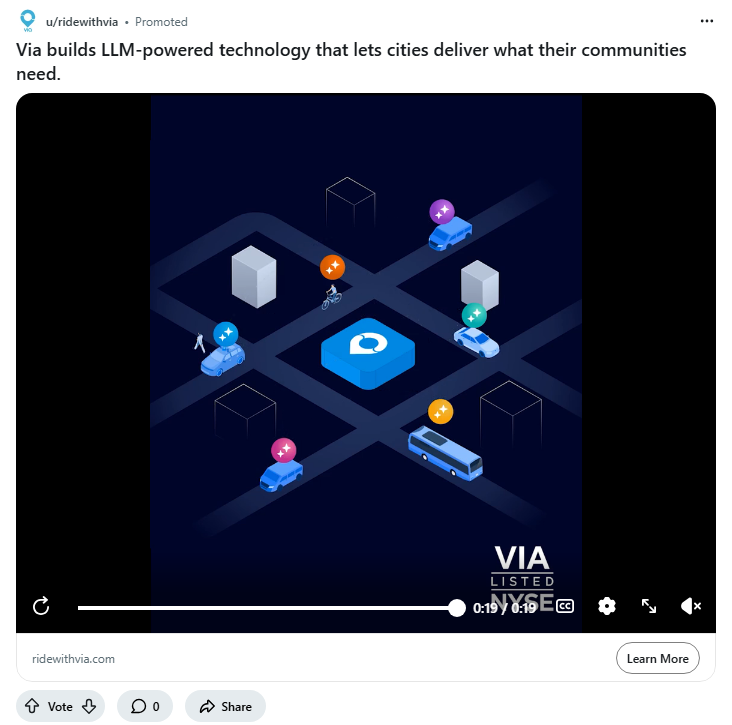Click the blue bus in the video
The width and height of the screenshot is (732, 725).
pyautogui.click(x=445, y=453)
